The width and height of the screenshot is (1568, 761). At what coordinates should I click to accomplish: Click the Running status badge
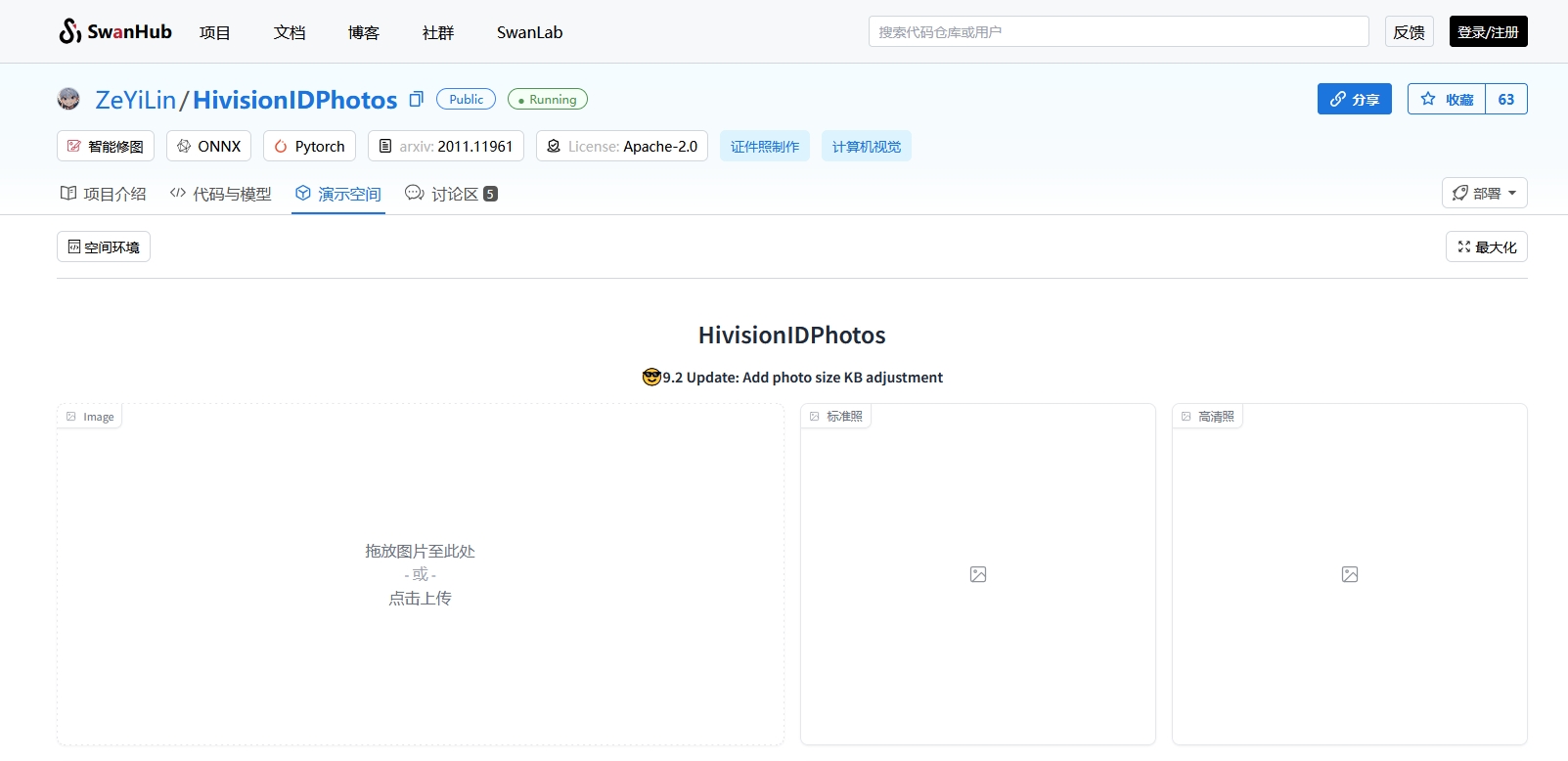(548, 99)
